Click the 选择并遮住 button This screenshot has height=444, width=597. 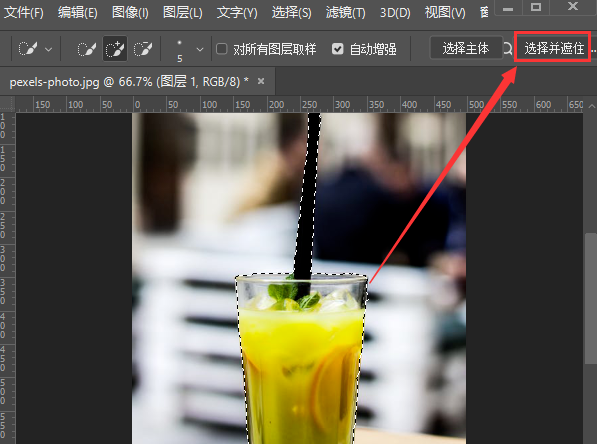553,48
